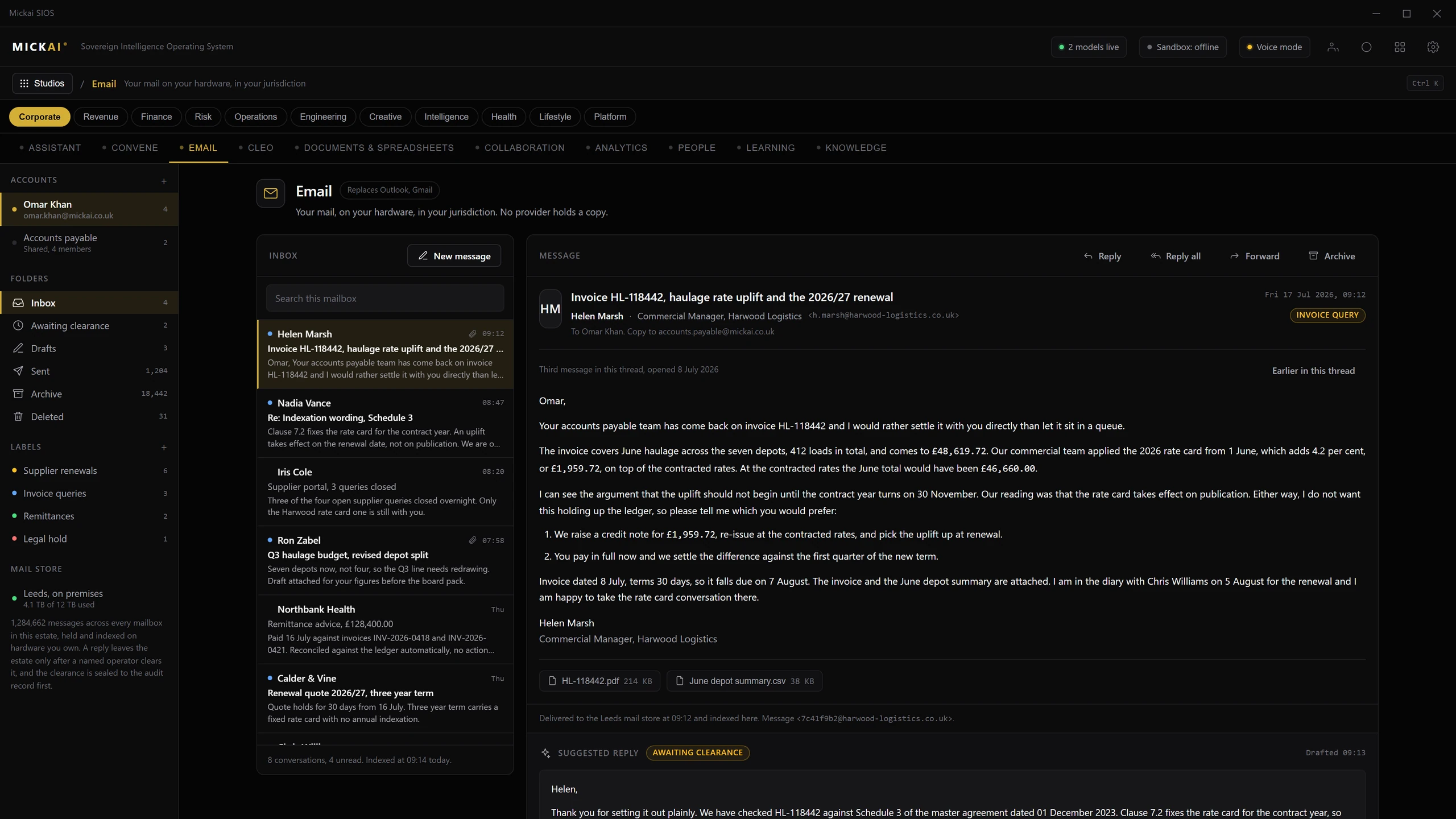Click the circle status icon in header
1456x819 pixels.
[x=1366, y=47]
